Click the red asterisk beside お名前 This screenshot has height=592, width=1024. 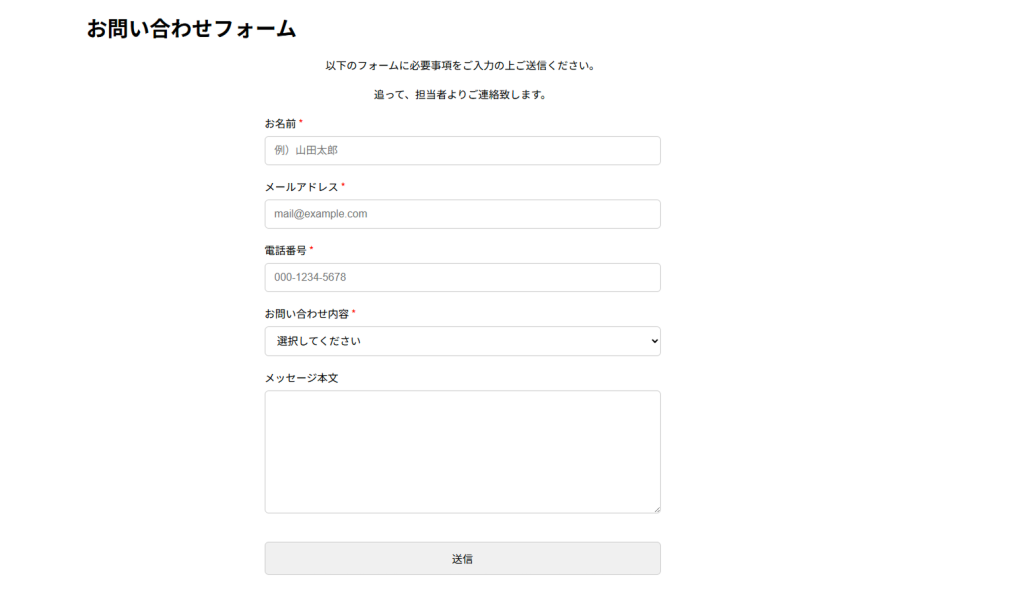pos(301,122)
